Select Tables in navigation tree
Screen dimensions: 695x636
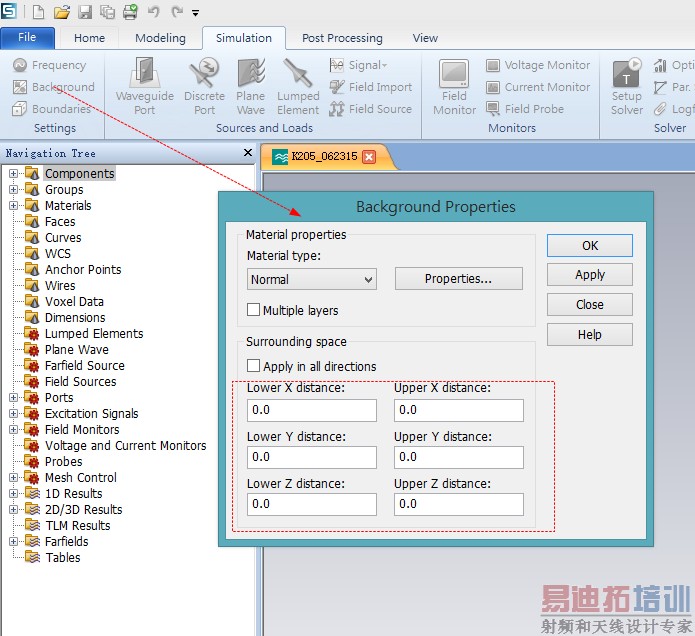pos(62,557)
